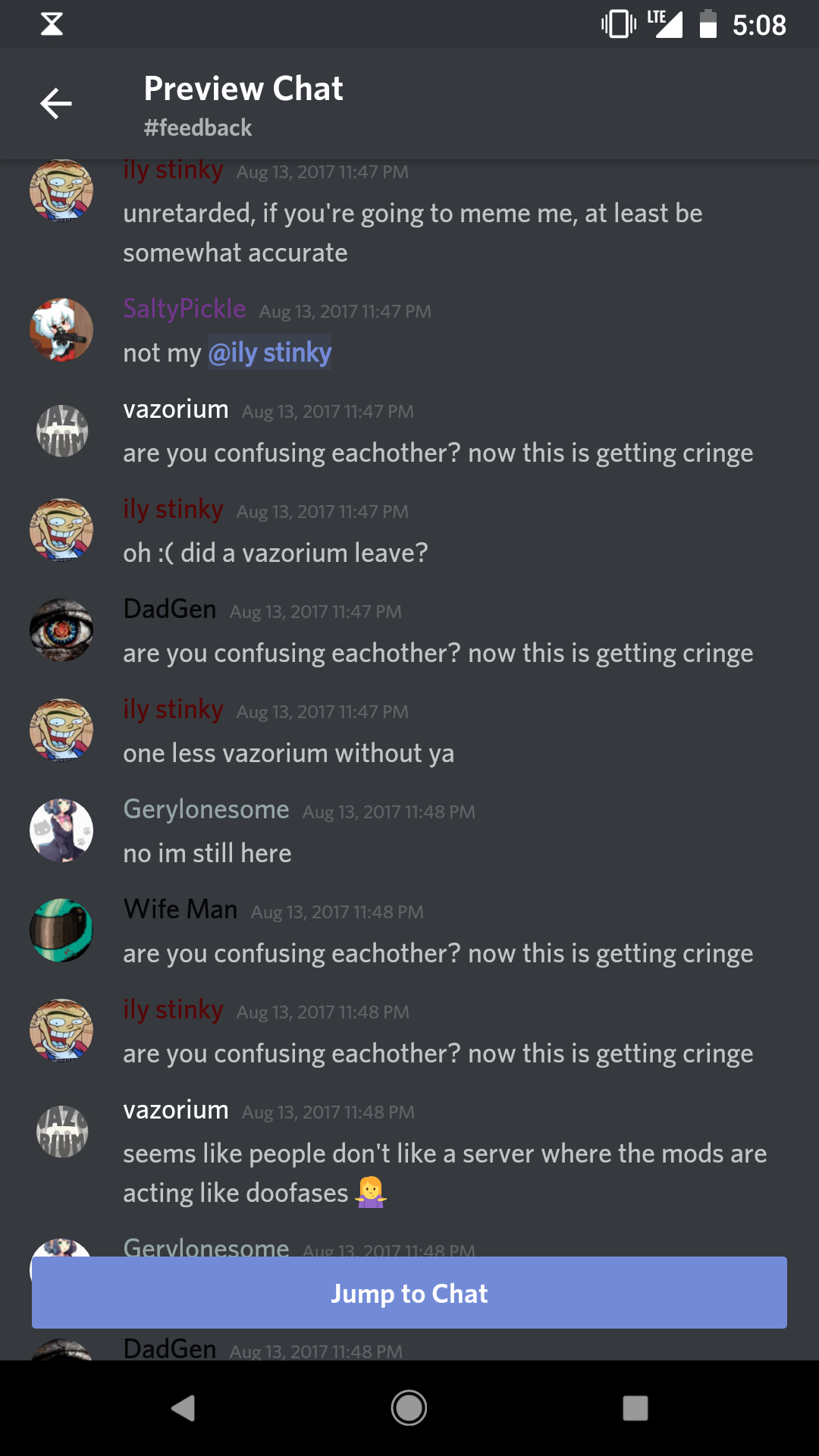Tap the battery icon in status bar
Image resolution: width=819 pixels, height=1456 pixels.
(x=708, y=24)
